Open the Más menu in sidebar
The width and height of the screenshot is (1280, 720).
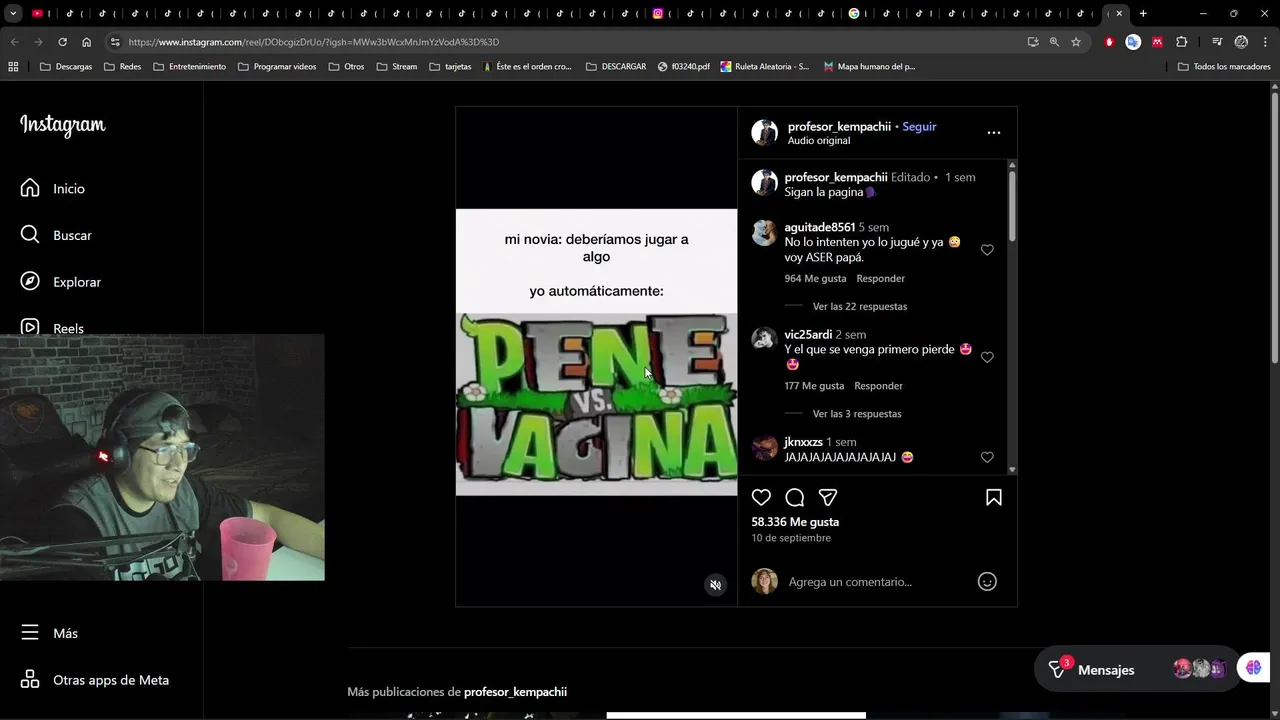click(50, 633)
